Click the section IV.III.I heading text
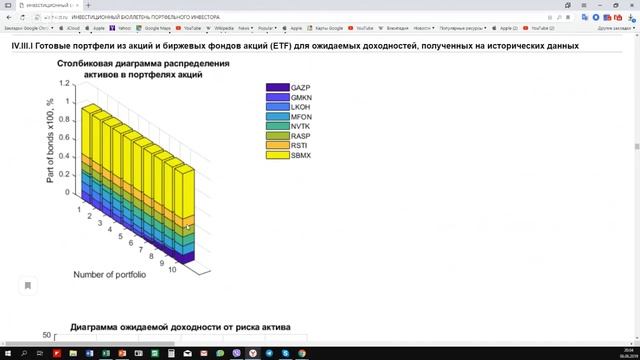Viewport: 640px width, 360px height. pos(295,46)
